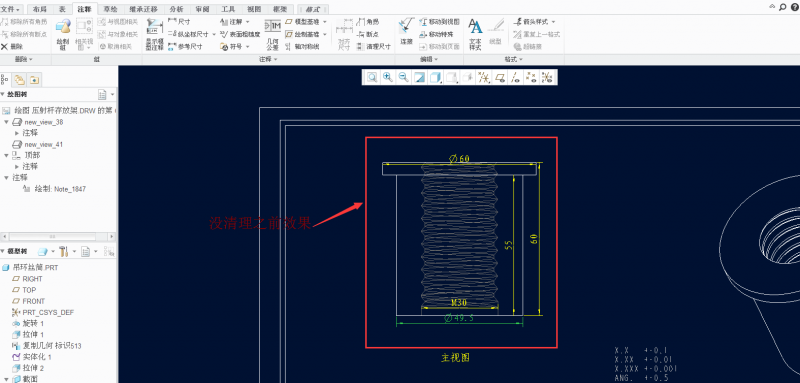Select the 几何公差 geometric tolerance tool
Viewport: 800px width, 383px height.
(x=272, y=35)
